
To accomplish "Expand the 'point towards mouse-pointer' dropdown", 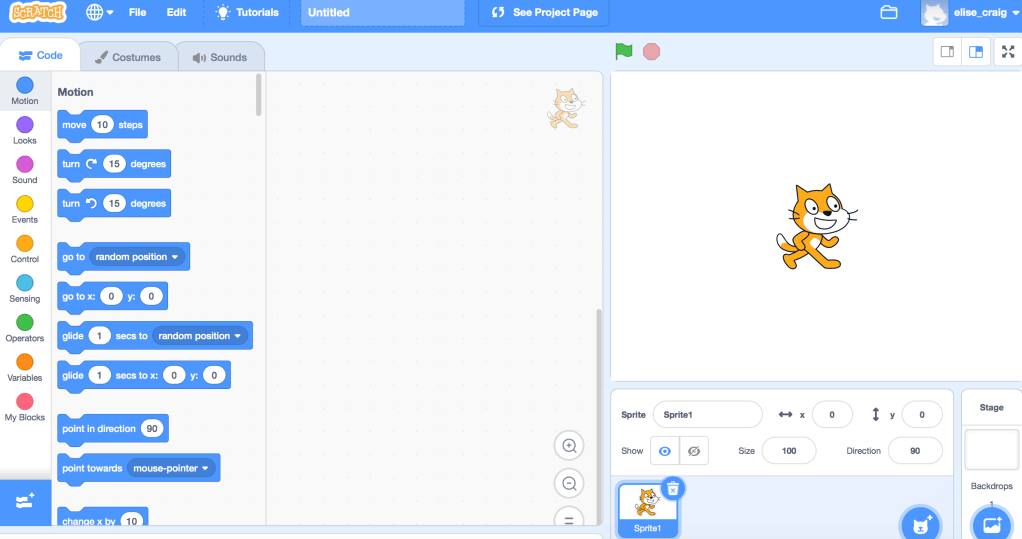I will point(205,468).
